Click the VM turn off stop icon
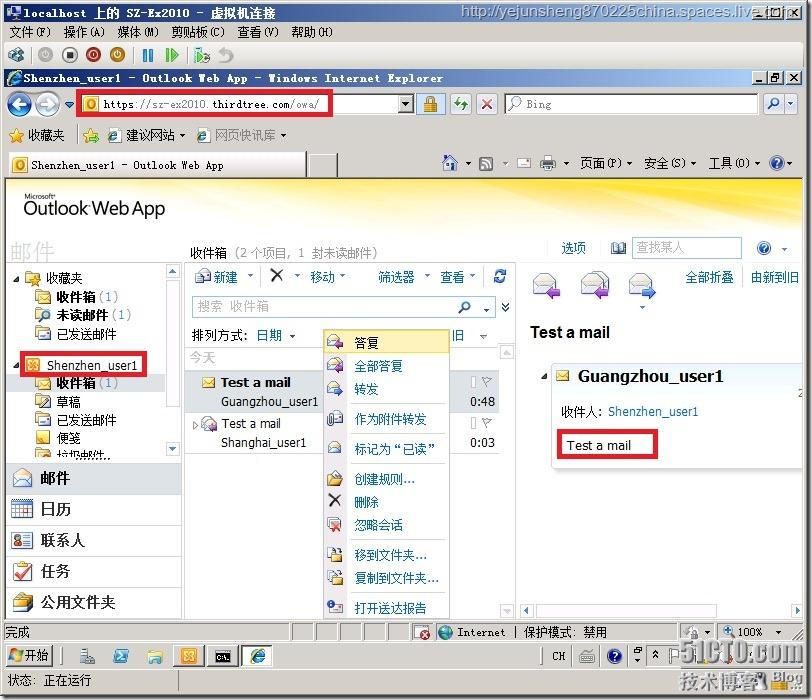 pyautogui.click(x=69, y=54)
